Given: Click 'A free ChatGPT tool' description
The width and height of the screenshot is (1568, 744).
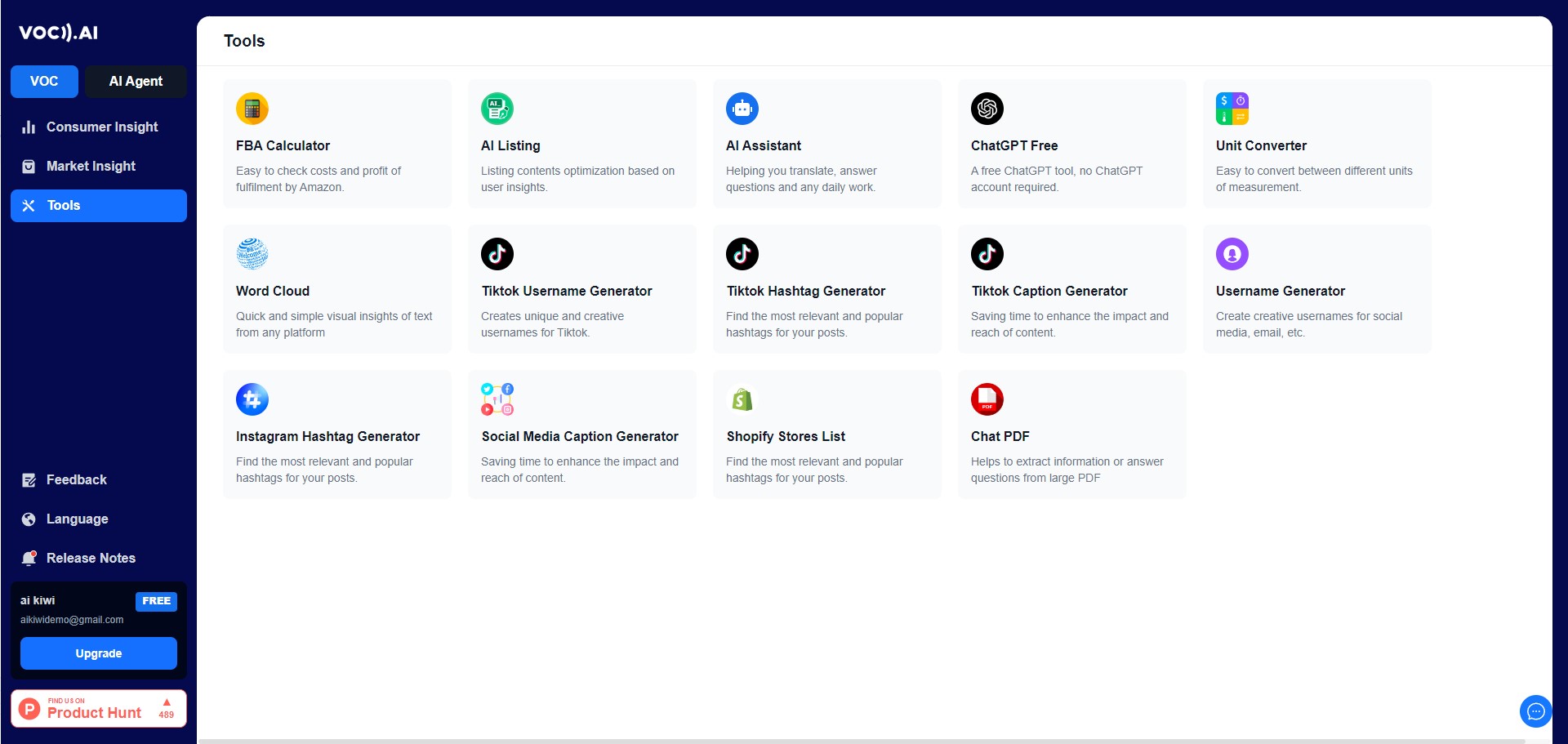Looking at the screenshot, I should (x=1057, y=179).
